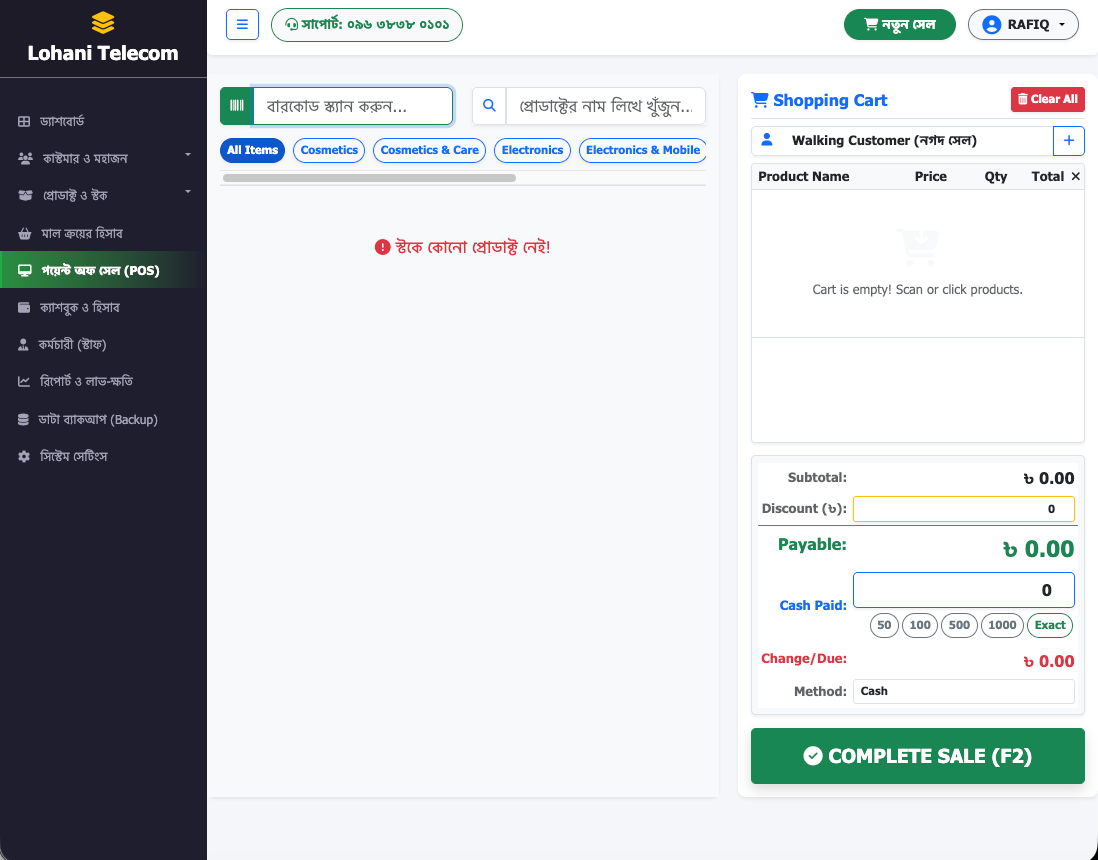Click the staff person icon for কর্মচারী
The width and height of the screenshot is (1098, 860).
(24, 345)
